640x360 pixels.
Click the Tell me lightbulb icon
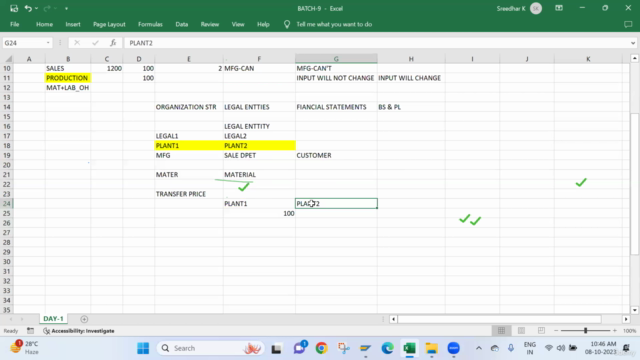click(x=287, y=24)
